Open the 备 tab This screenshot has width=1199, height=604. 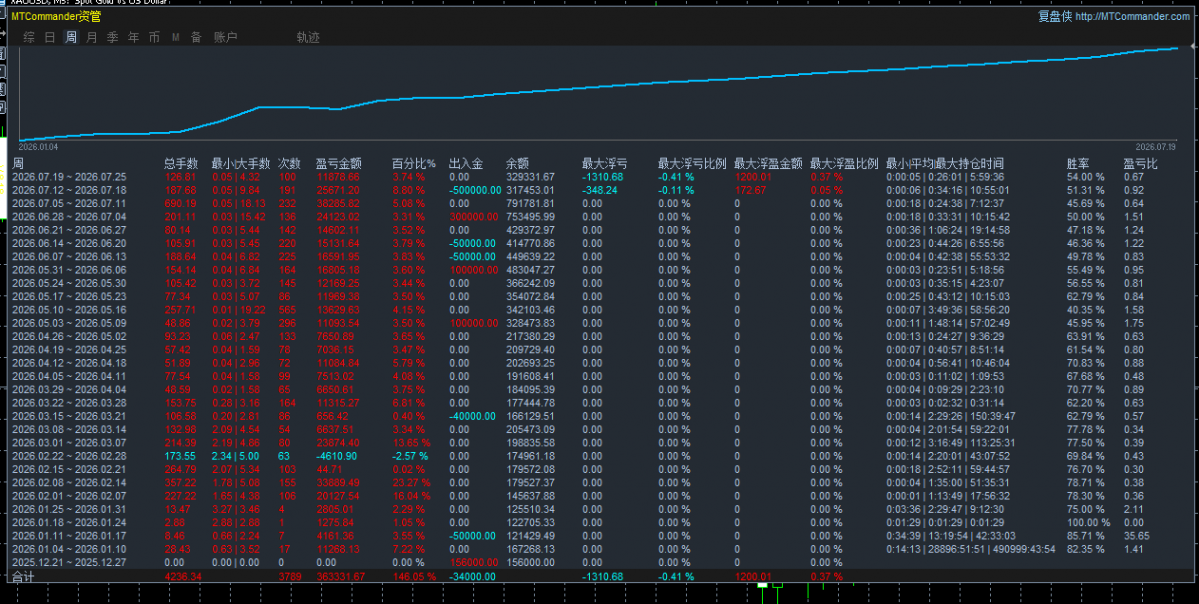[197, 37]
